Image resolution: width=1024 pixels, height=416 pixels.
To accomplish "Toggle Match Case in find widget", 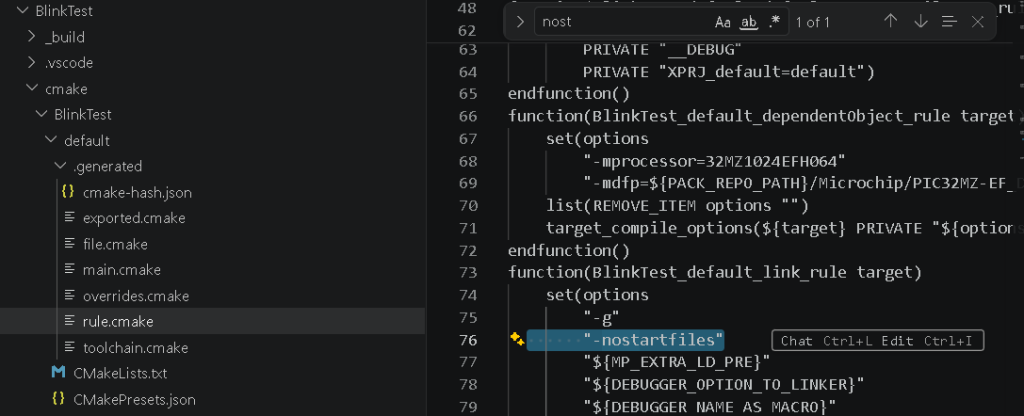I will pos(722,22).
